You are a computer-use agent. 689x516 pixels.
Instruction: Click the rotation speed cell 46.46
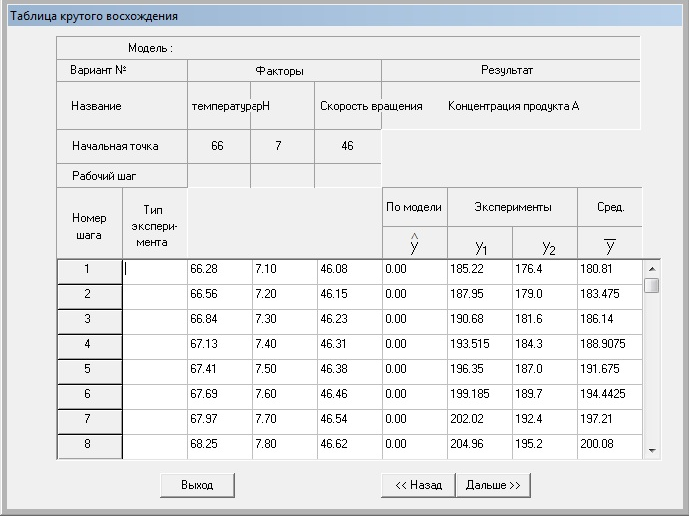350,397
